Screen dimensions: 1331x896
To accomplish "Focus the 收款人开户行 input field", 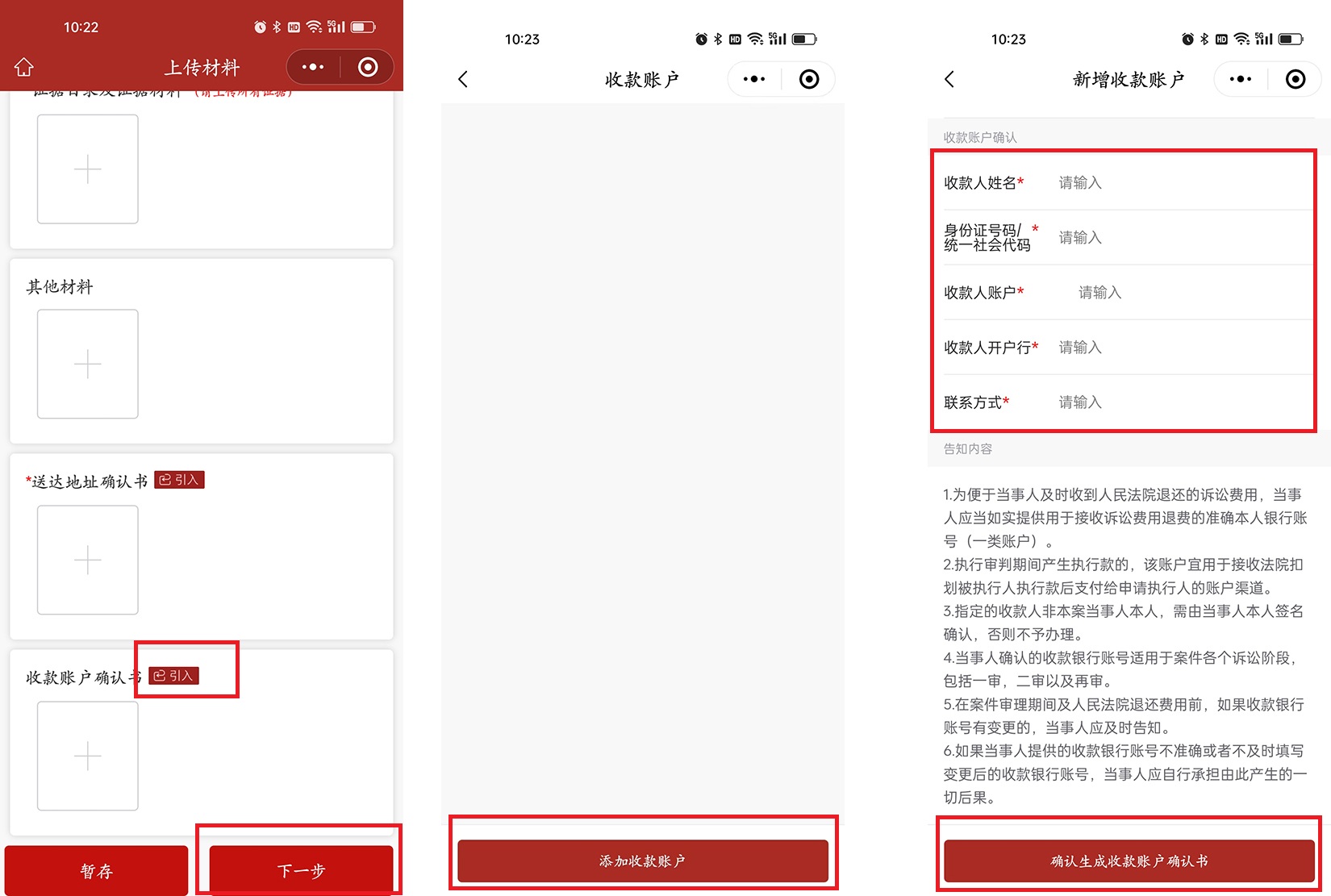I will point(1184,348).
